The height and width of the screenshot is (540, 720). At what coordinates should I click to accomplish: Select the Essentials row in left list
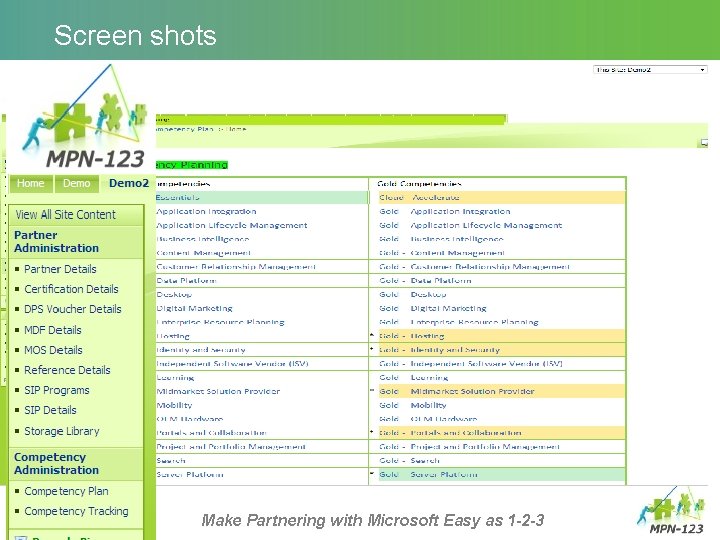tap(262, 197)
